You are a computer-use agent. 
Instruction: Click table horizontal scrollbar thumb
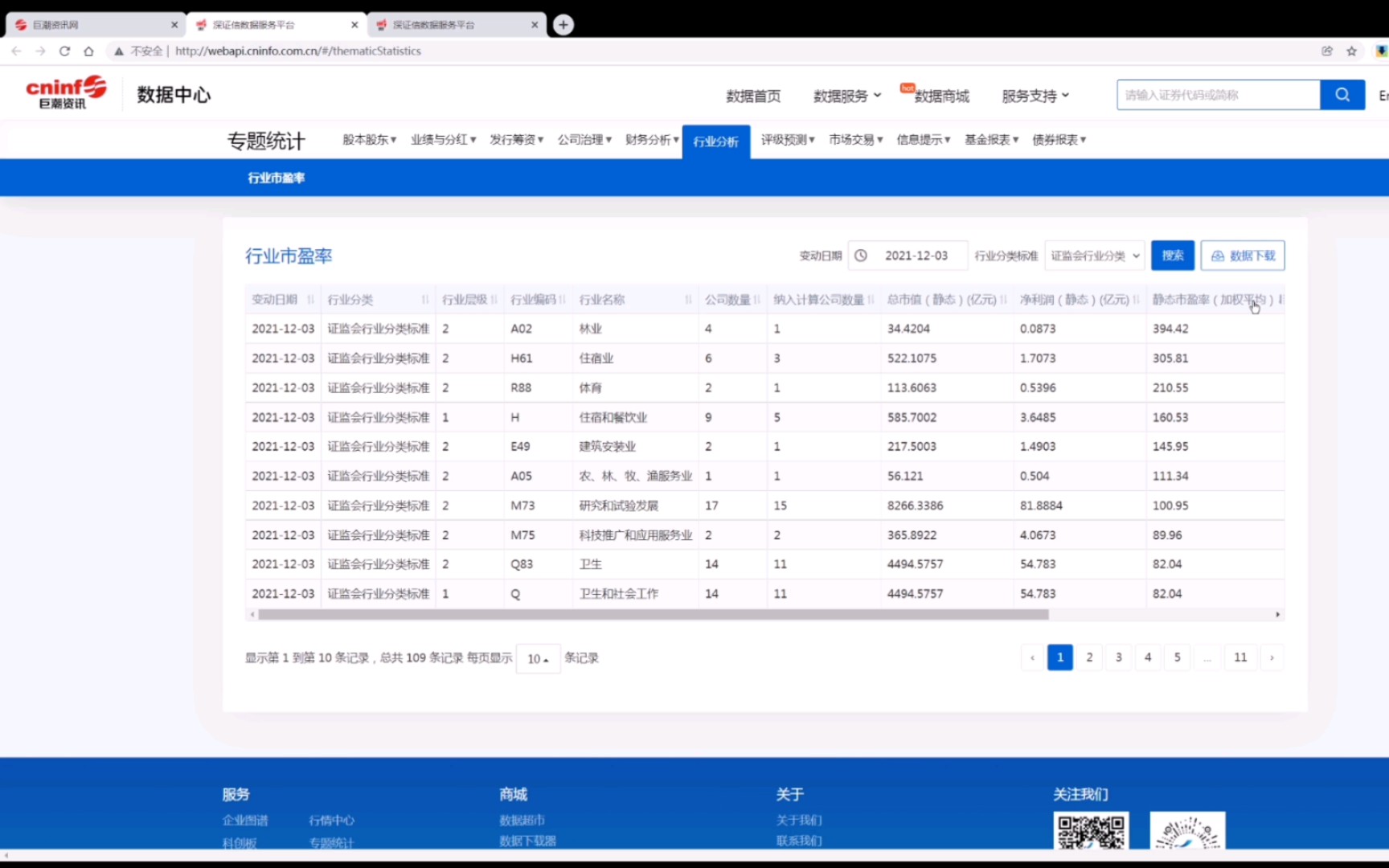coord(654,615)
